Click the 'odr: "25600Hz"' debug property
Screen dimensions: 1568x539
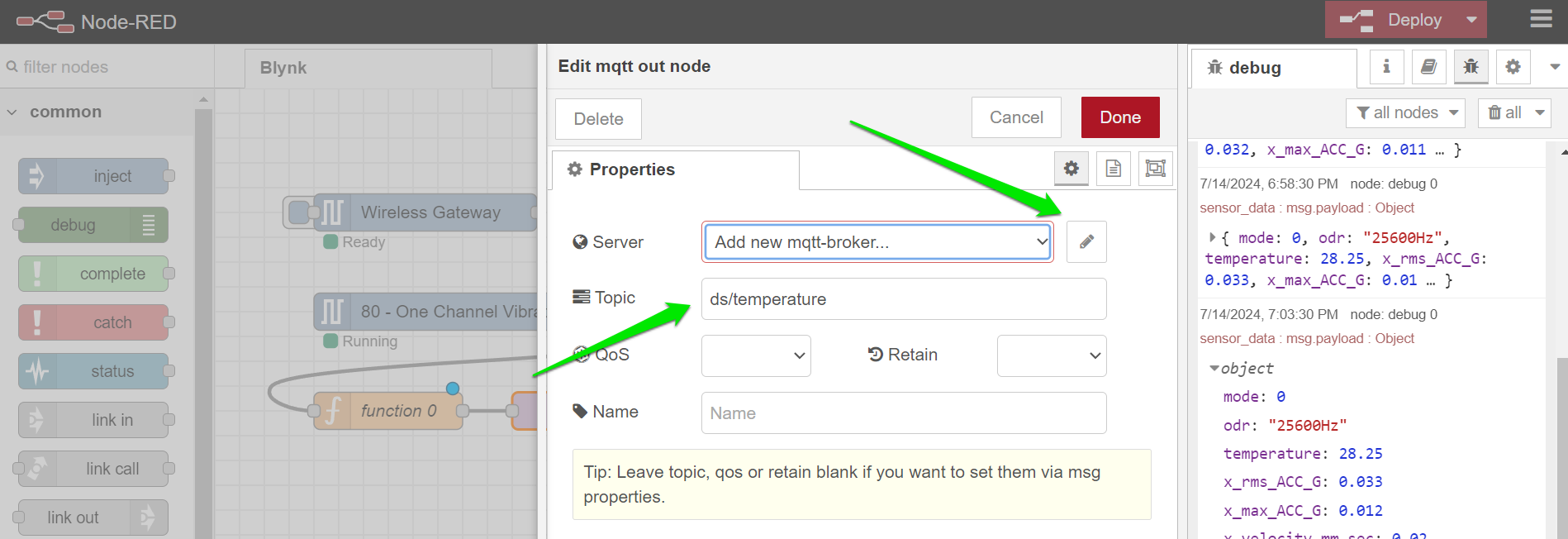click(1285, 426)
